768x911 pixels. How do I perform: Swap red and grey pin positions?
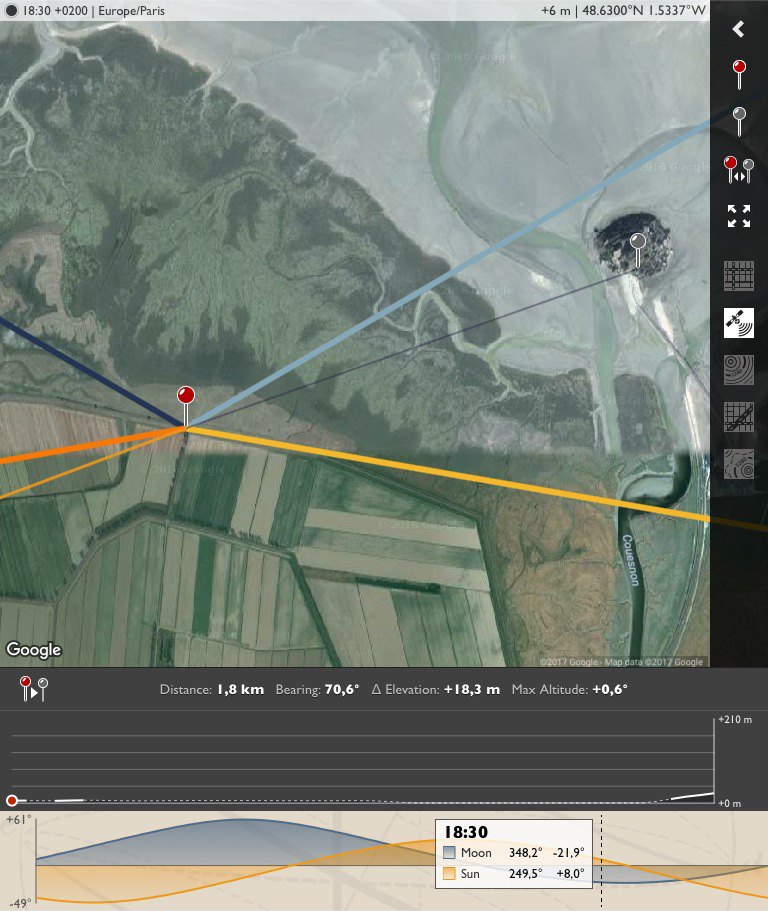[x=739, y=169]
